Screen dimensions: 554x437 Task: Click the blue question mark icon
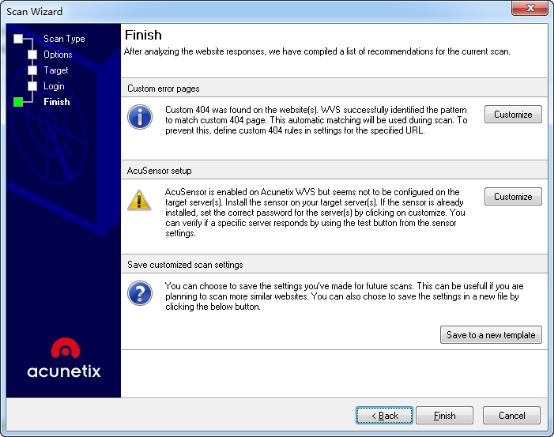point(140,293)
